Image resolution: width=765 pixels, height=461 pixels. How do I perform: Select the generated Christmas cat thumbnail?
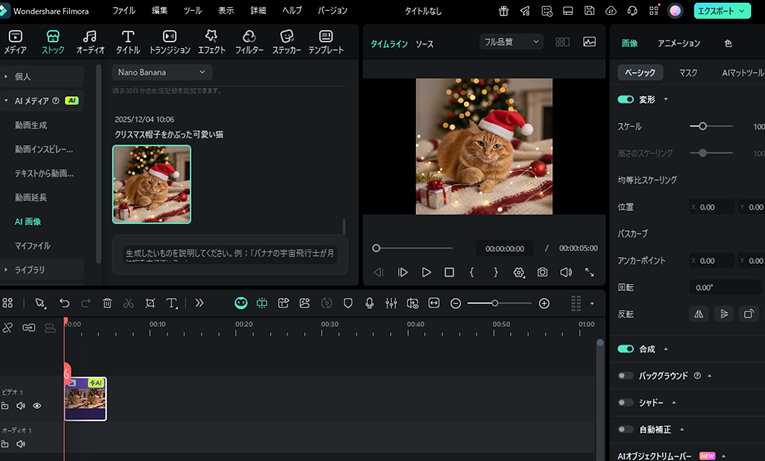(x=152, y=184)
